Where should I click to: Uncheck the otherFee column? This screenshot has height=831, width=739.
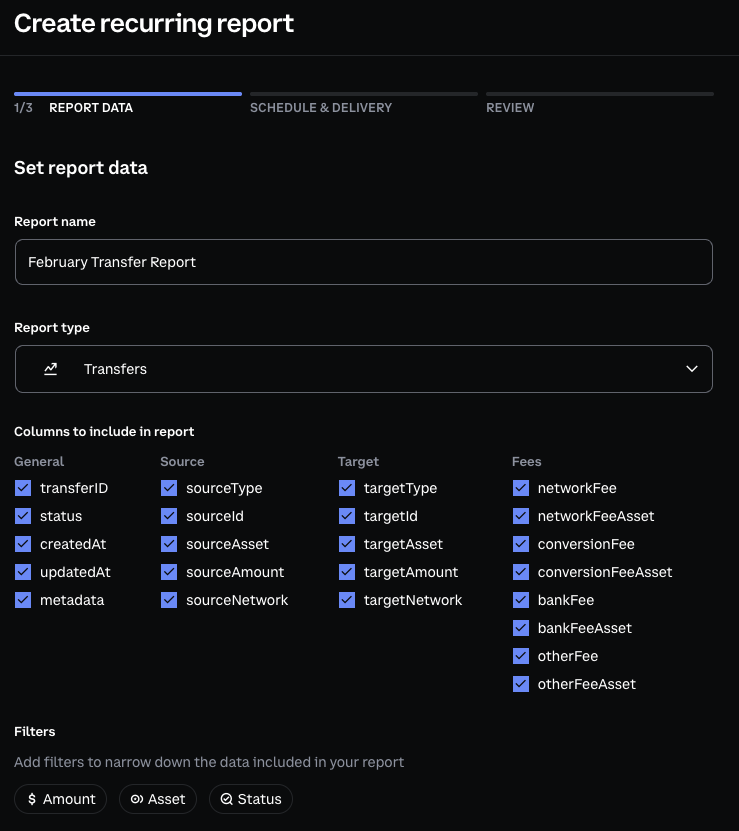coord(521,656)
